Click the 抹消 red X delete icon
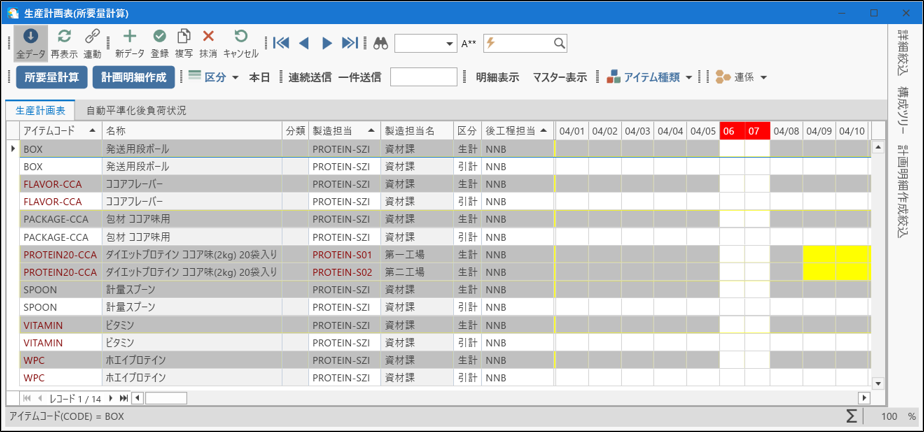Viewport: 924px width, 432px height. pos(208,37)
